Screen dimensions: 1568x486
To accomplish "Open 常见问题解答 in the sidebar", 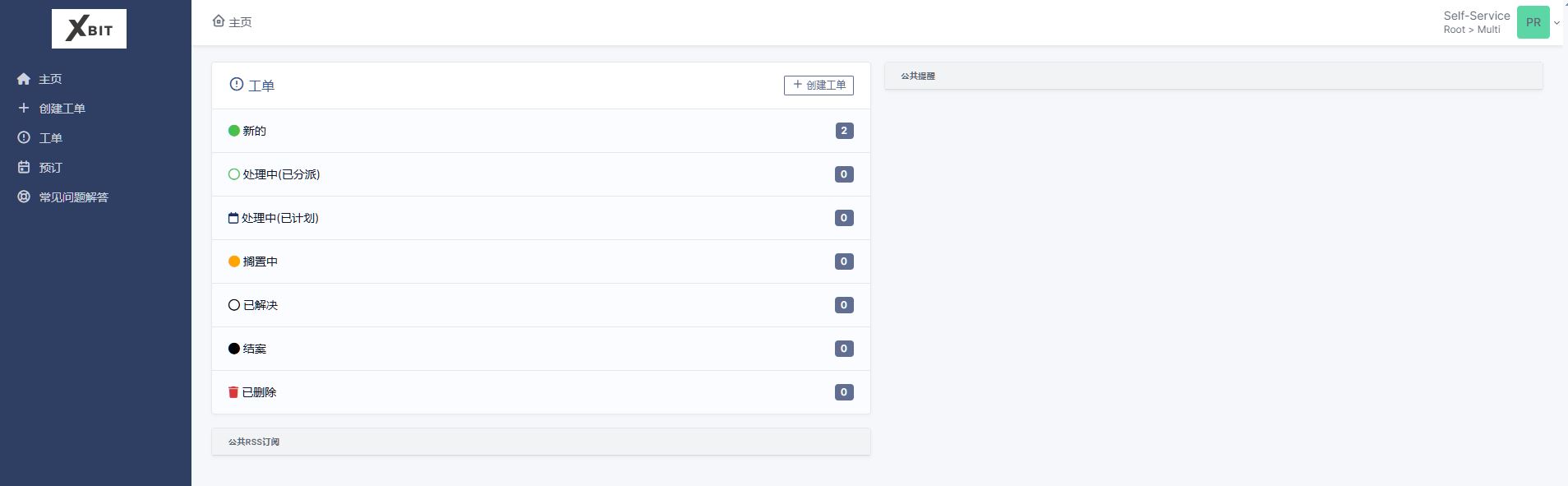I will 74,197.
